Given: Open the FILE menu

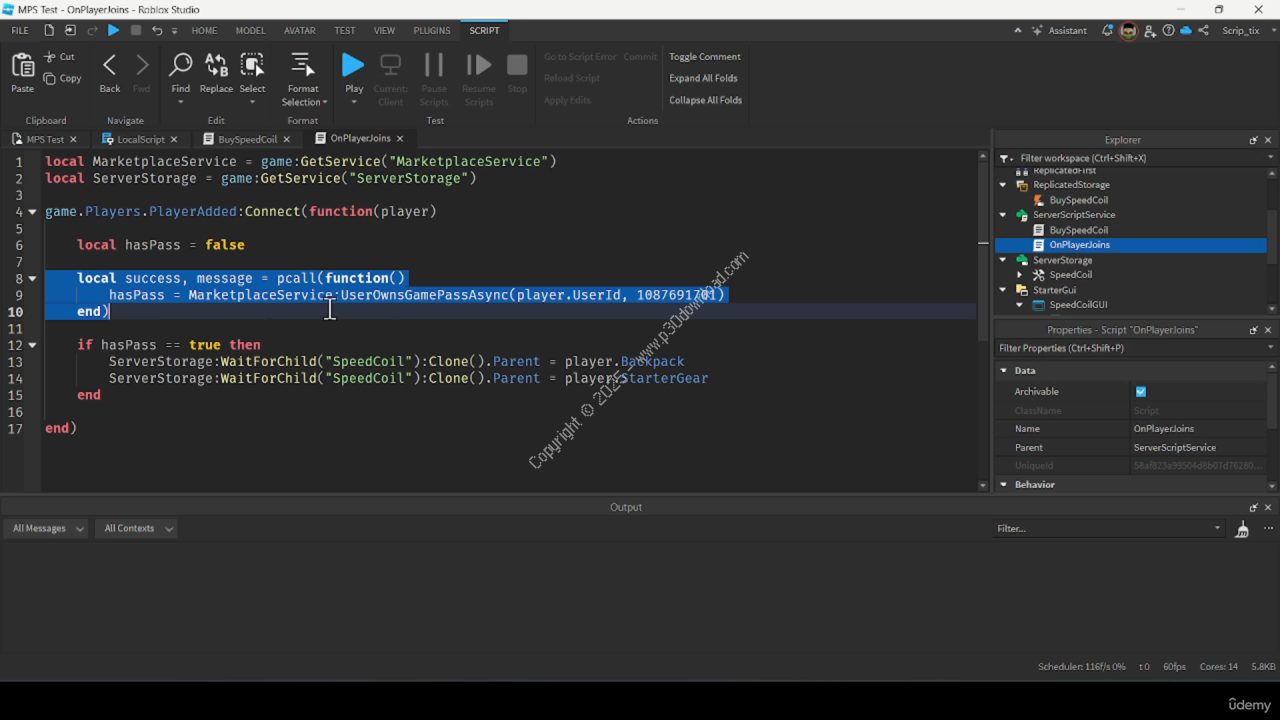Looking at the screenshot, I should [20, 31].
